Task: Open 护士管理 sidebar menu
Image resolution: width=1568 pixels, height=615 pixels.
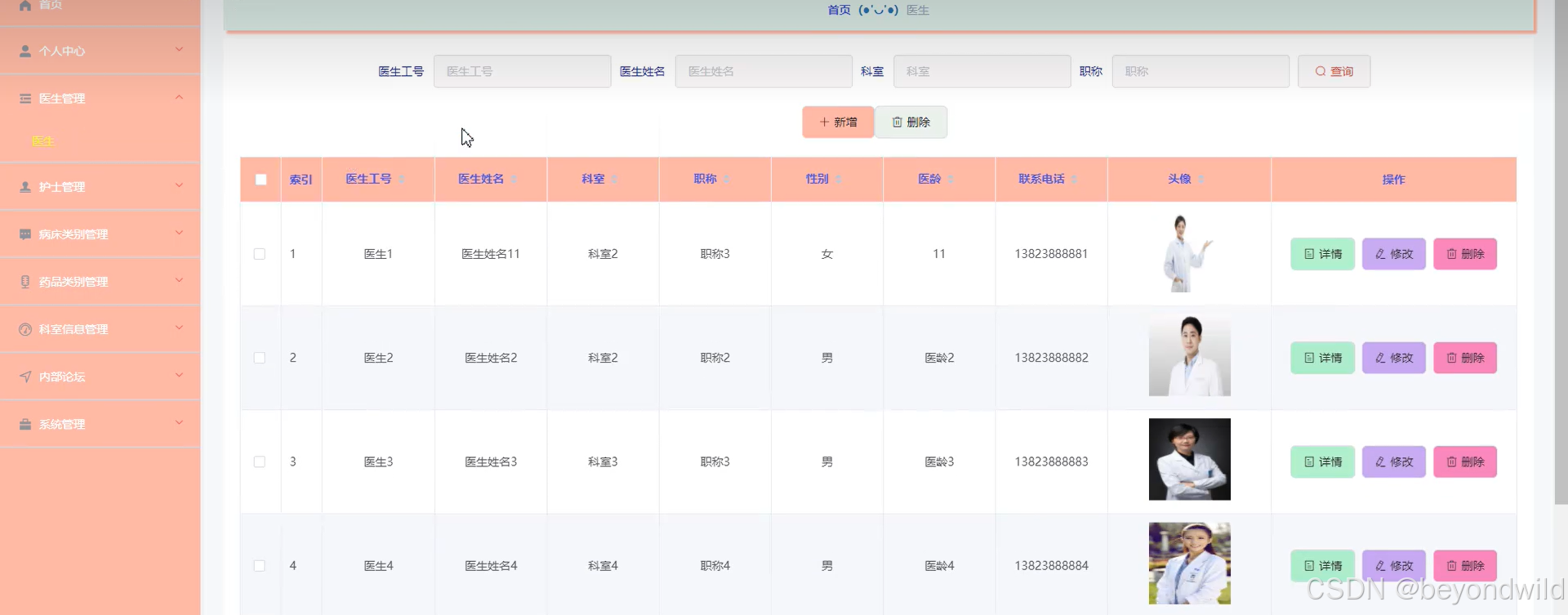Action: 100,186
